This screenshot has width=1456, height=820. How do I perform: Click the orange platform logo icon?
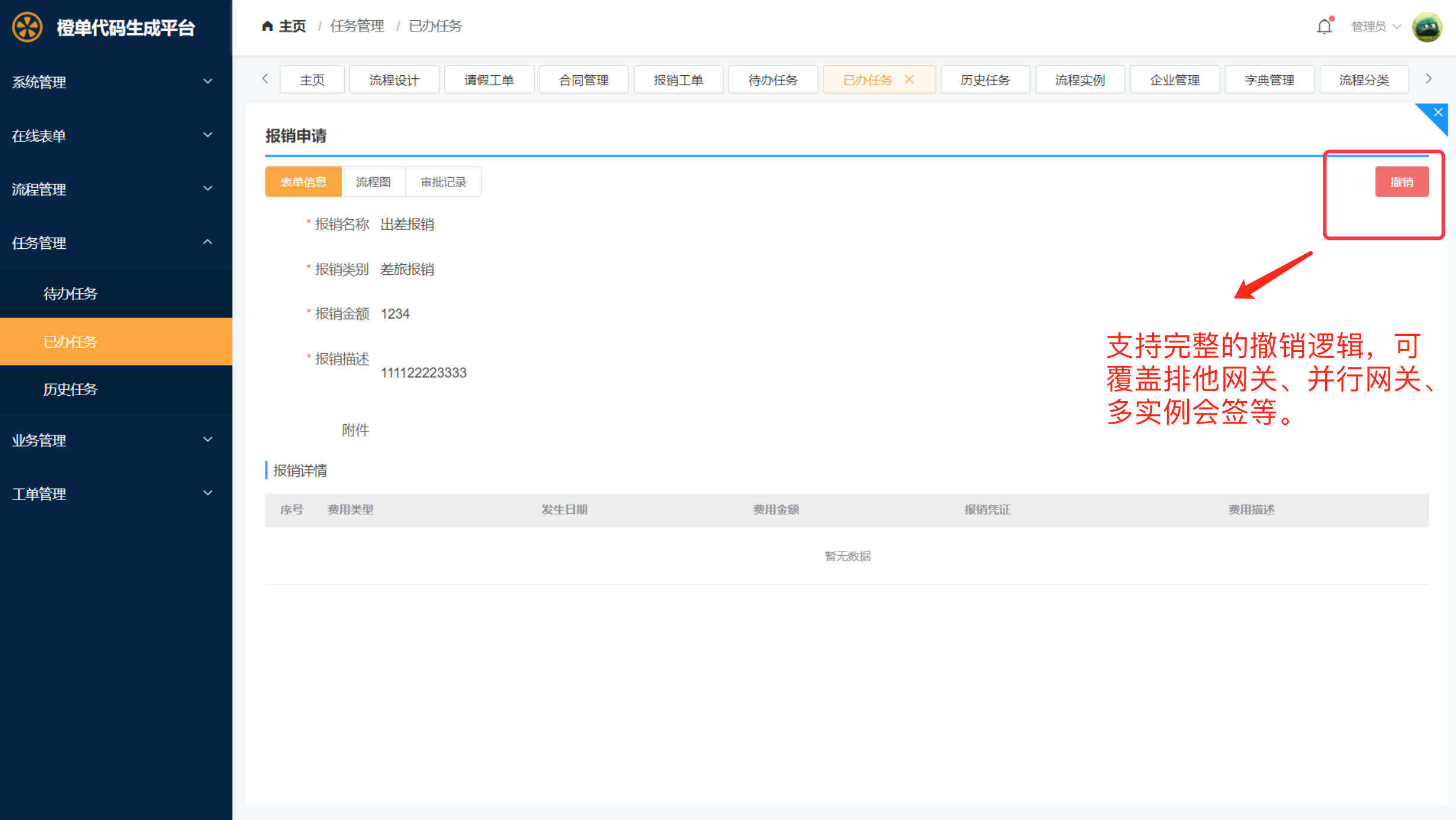click(x=27, y=27)
